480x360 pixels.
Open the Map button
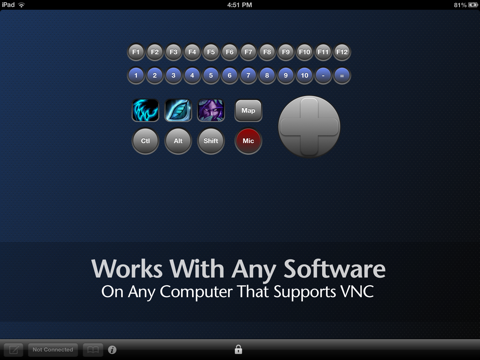(x=248, y=111)
